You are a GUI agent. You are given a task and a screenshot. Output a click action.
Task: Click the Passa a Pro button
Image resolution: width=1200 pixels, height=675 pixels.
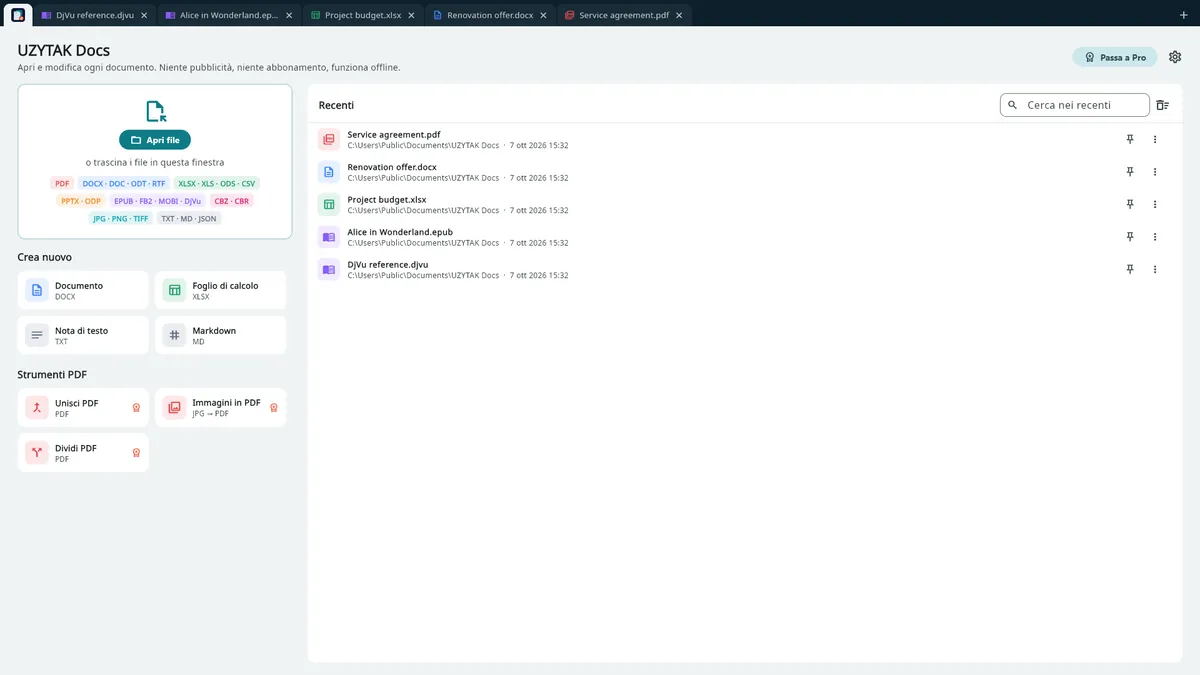[1115, 58]
